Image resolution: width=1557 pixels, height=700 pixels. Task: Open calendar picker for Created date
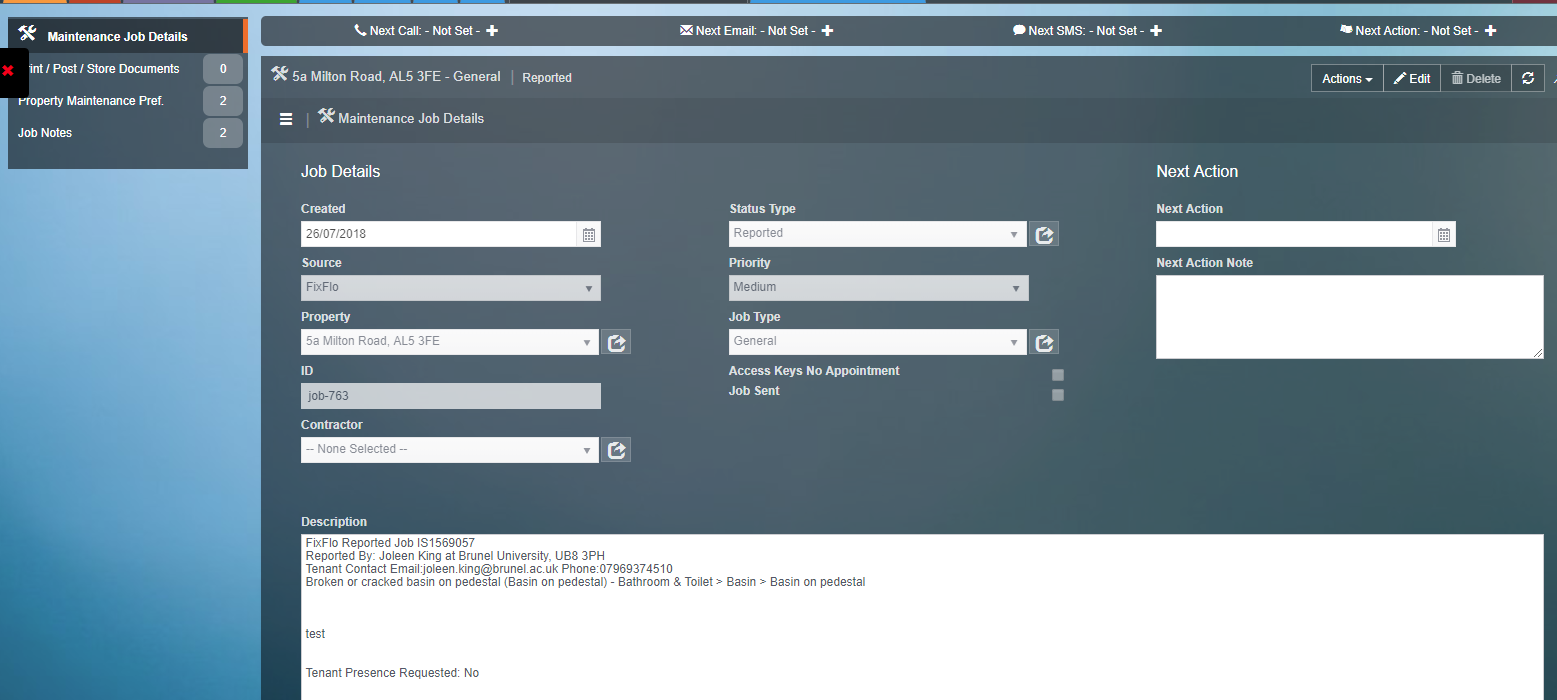(589, 235)
